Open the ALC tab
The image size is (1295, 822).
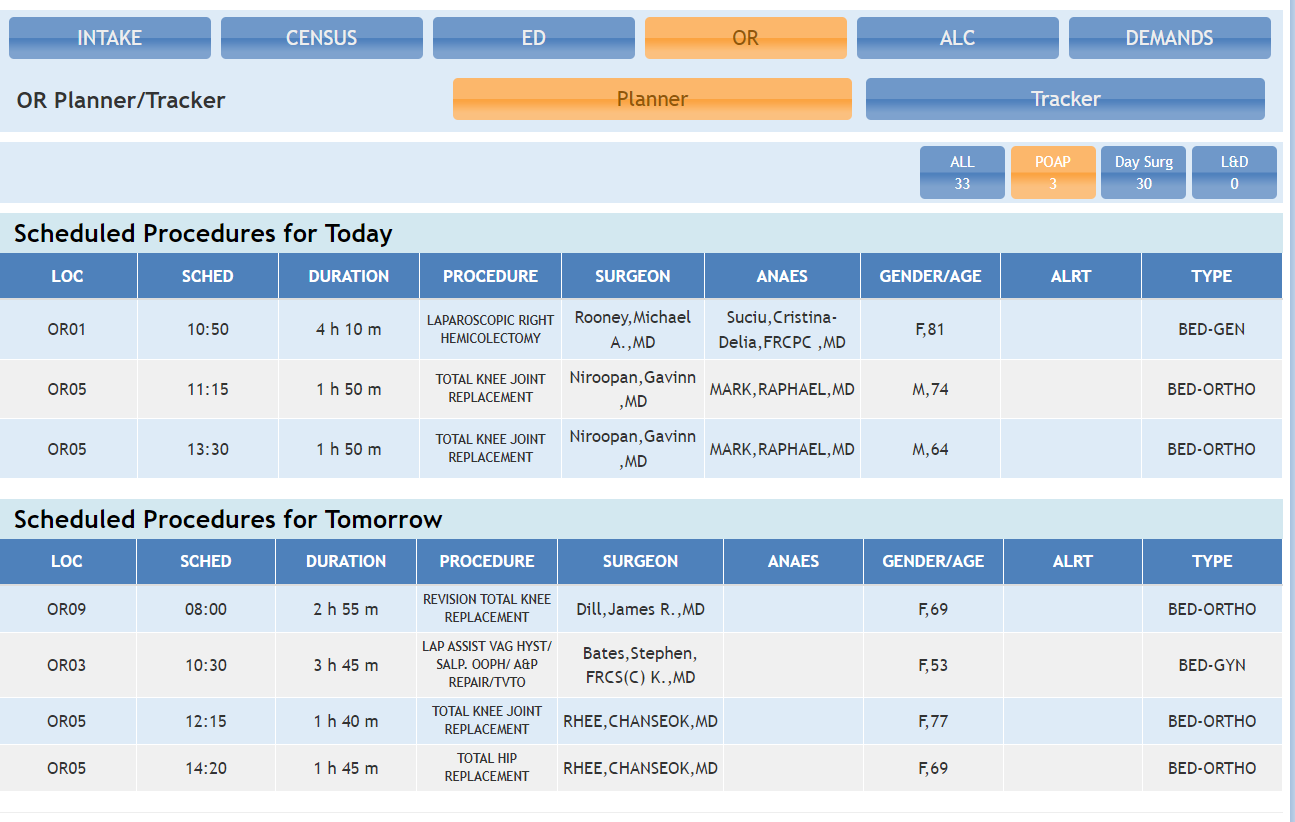(x=958, y=38)
